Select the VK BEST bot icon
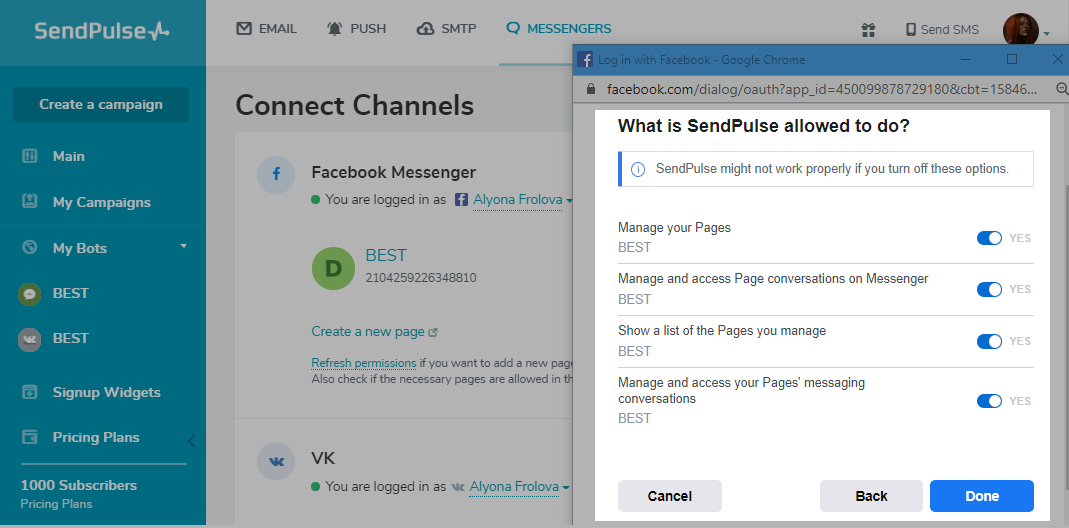Screen dimensions: 1069x528 [30, 338]
